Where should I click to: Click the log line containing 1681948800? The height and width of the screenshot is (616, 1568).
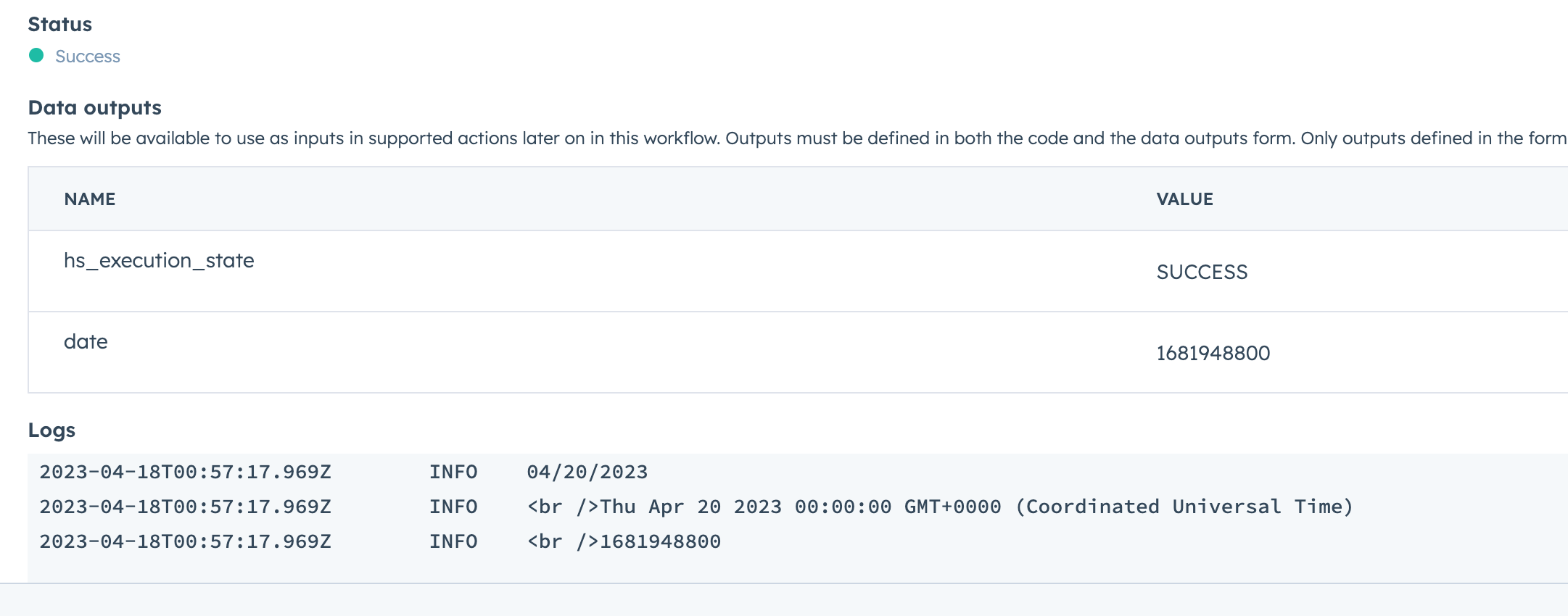click(624, 541)
